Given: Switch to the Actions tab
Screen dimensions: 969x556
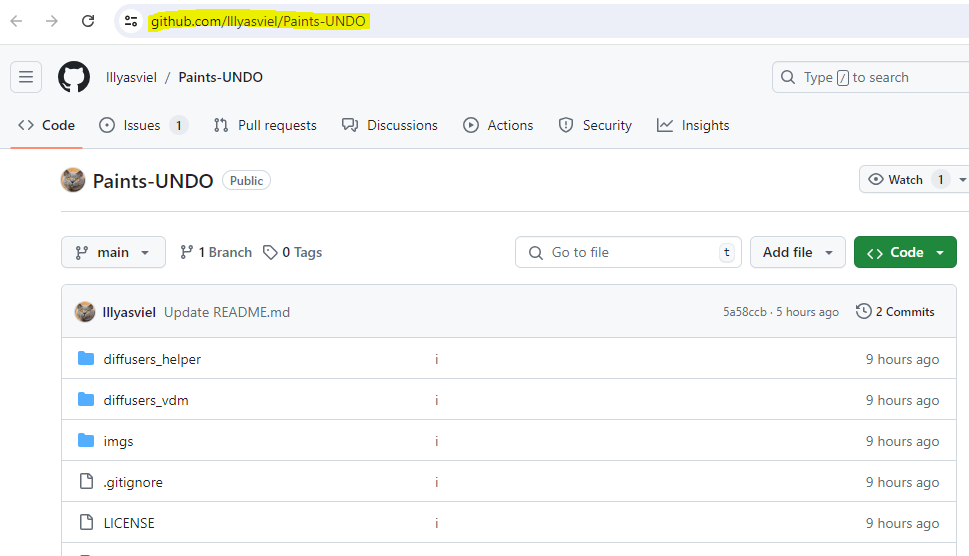Looking at the screenshot, I should pyautogui.click(x=498, y=125).
